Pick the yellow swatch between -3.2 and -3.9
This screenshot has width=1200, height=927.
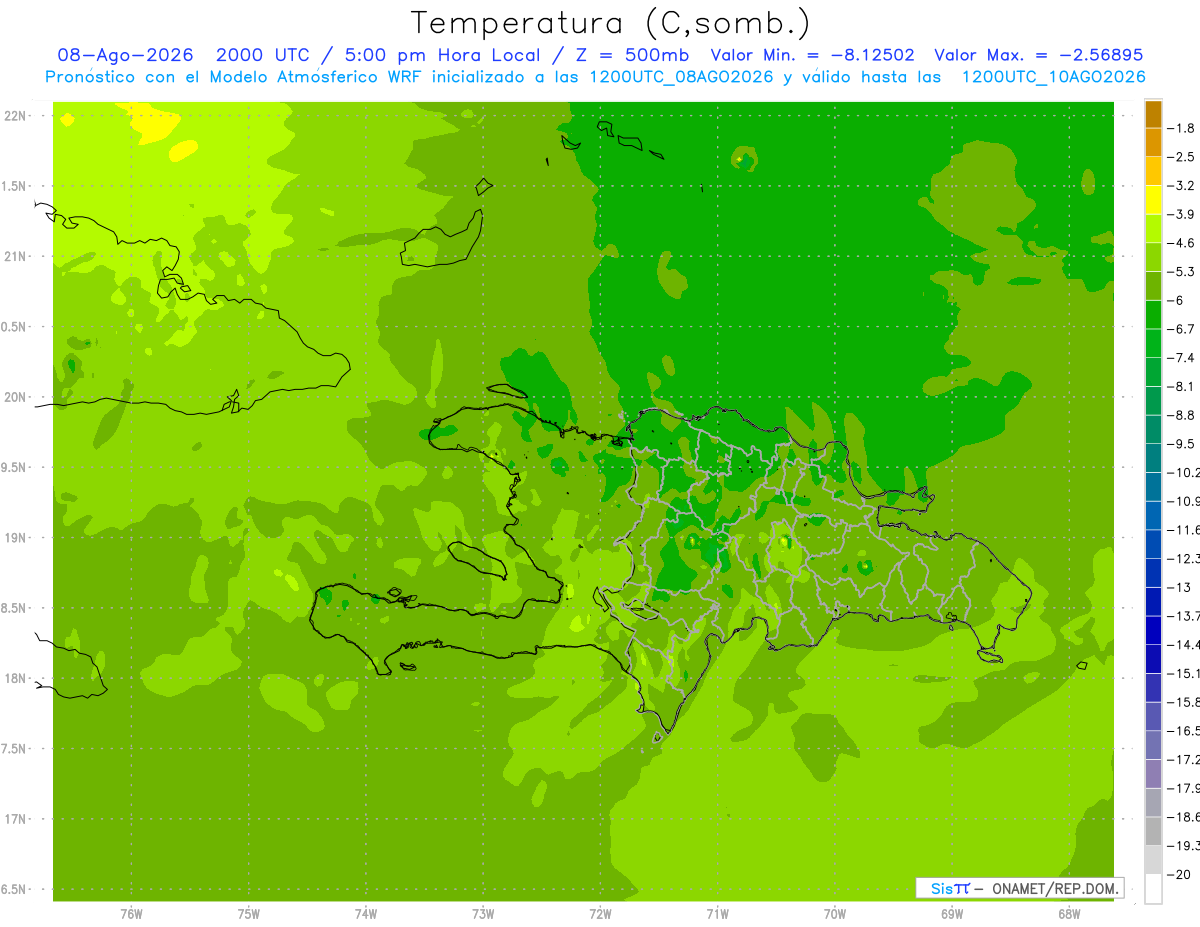[x=1153, y=200]
